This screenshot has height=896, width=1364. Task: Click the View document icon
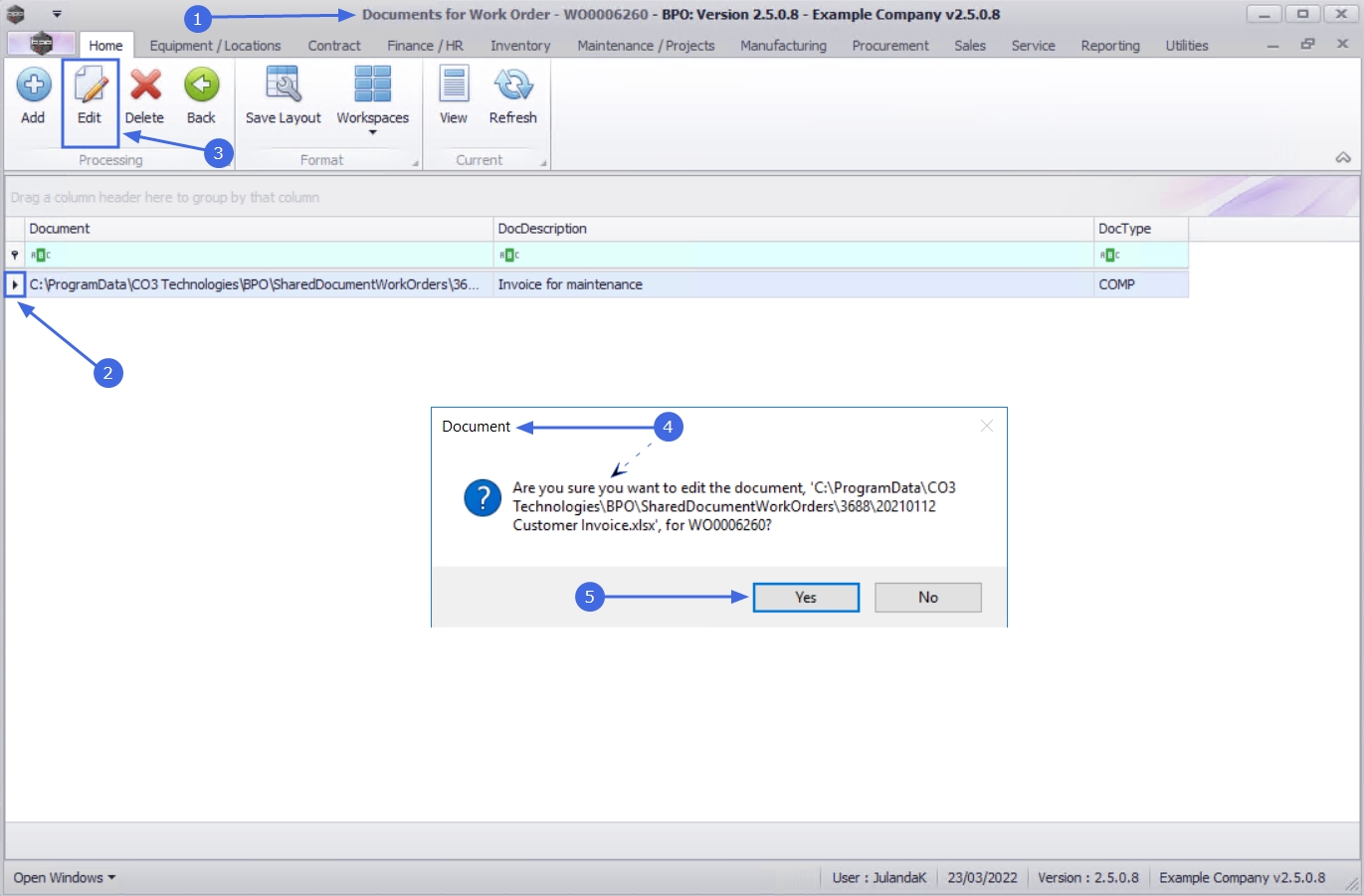(x=454, y=86)
